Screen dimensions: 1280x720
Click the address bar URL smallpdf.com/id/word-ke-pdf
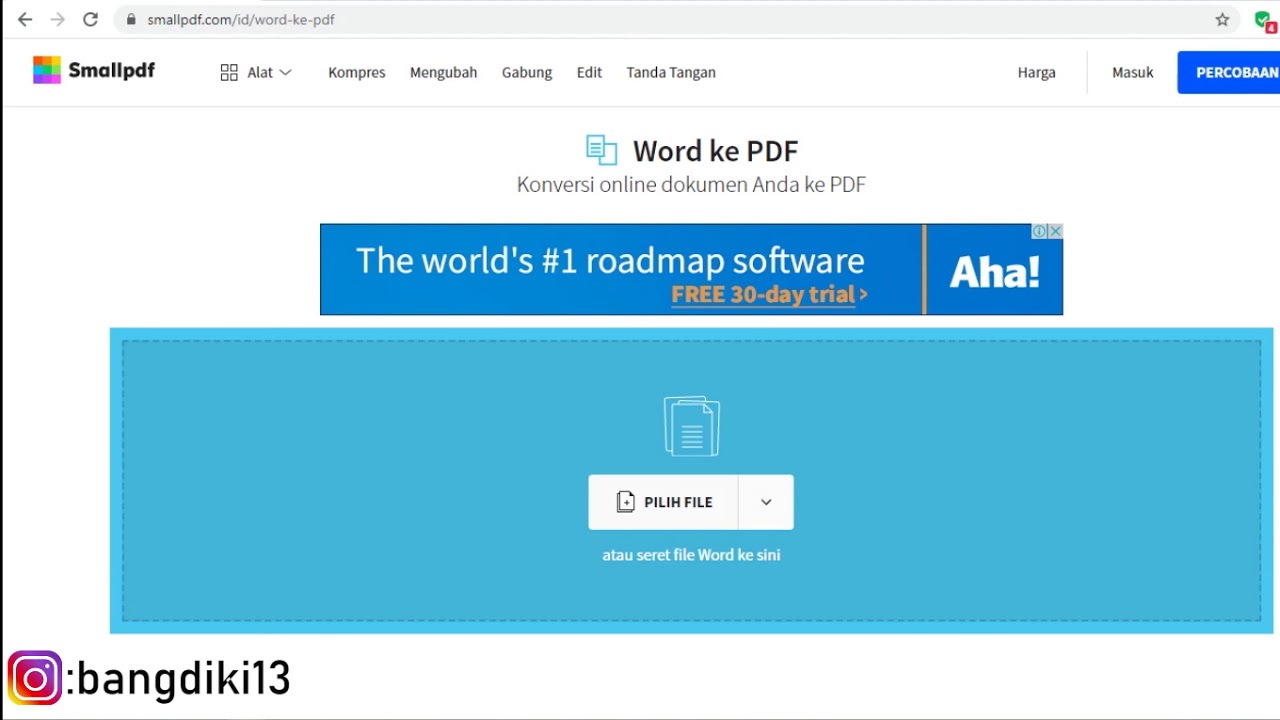click(x=241, y=20)
